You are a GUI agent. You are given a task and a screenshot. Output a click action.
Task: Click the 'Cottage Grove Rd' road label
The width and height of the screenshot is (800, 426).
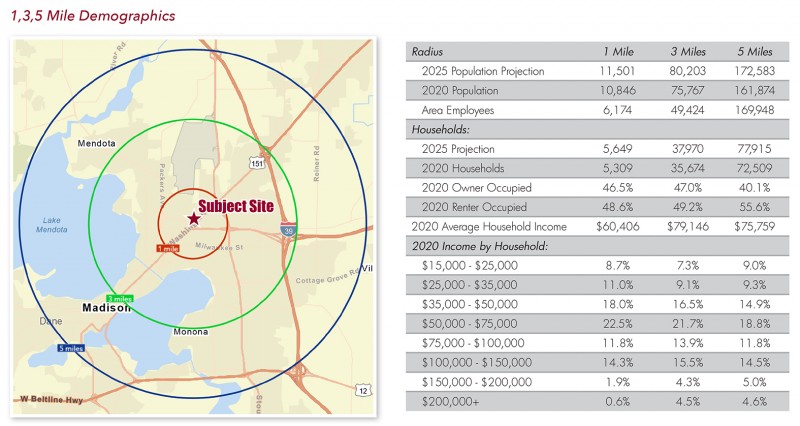(328, 277)
